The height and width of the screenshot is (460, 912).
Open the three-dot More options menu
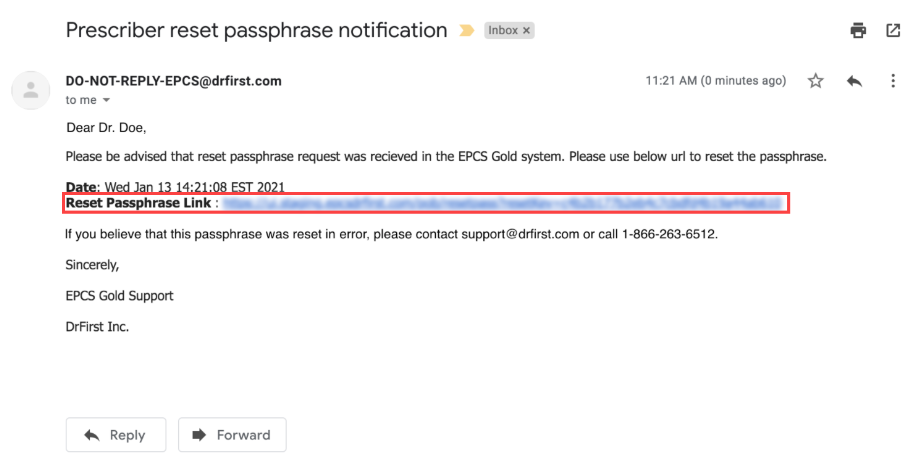click(x=893, y=81)
